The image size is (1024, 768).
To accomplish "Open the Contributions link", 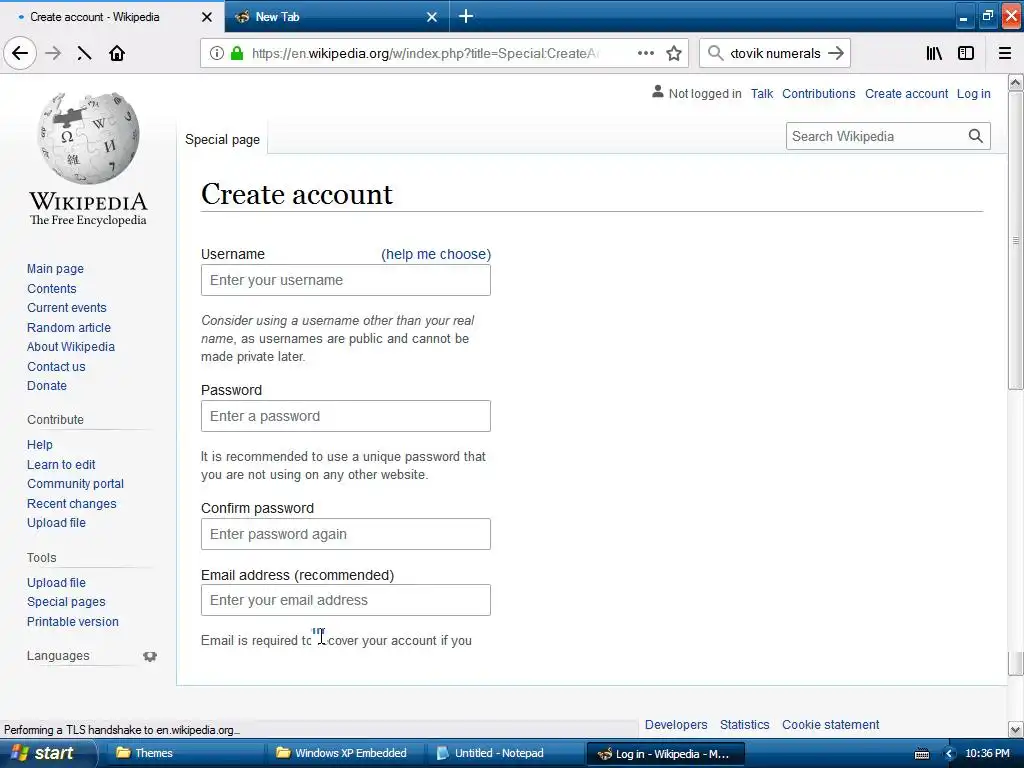I will [818, 93].
